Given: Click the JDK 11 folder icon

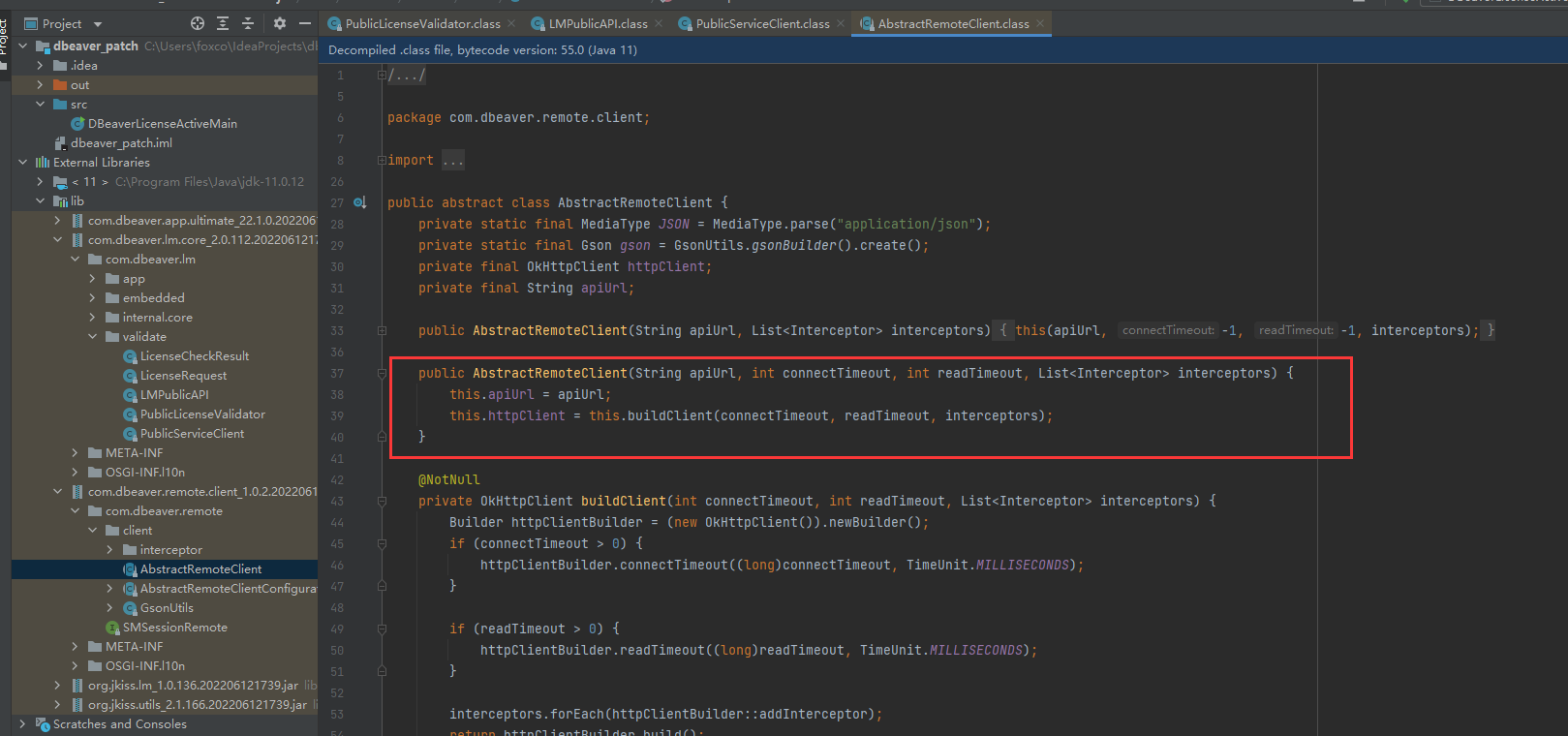Looking at the screenshot, I should pos(61,181).
